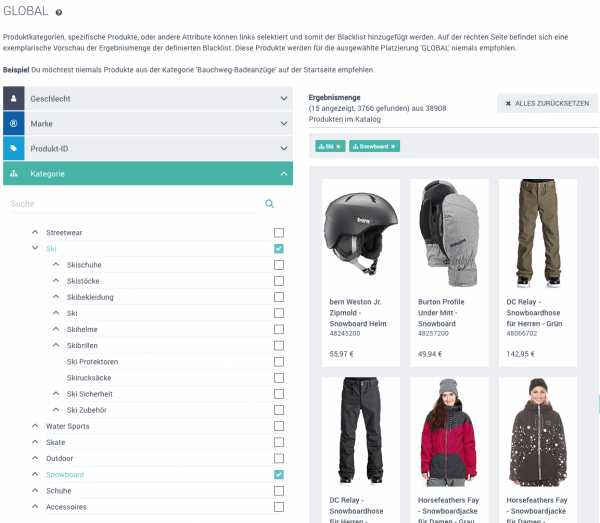Viewport: 600px width, 523px height.
Task: Check the Skistöcke checkbox
Action: click(279, 281)
